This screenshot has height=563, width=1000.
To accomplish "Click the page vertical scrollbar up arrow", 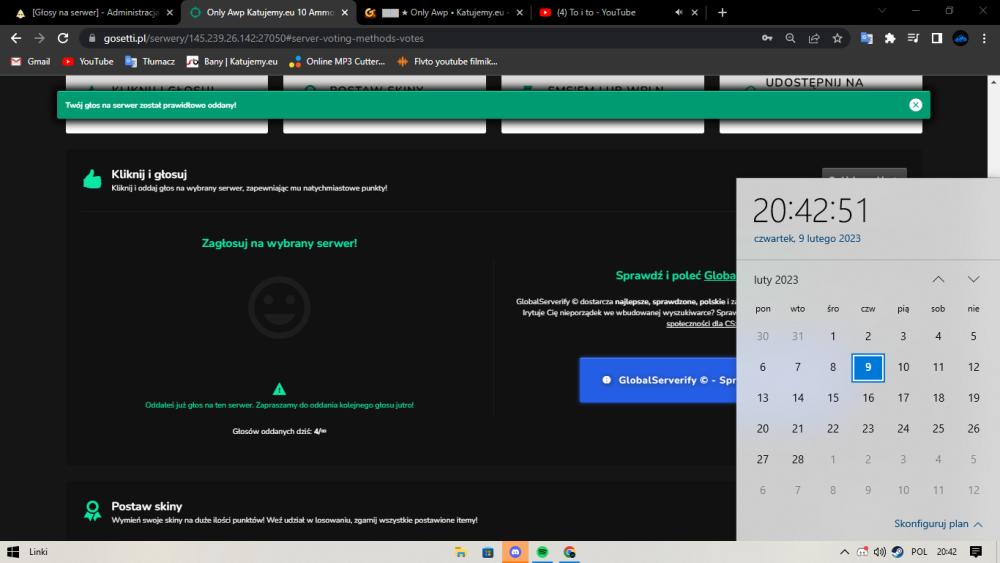I will click(x=994, y=82).
